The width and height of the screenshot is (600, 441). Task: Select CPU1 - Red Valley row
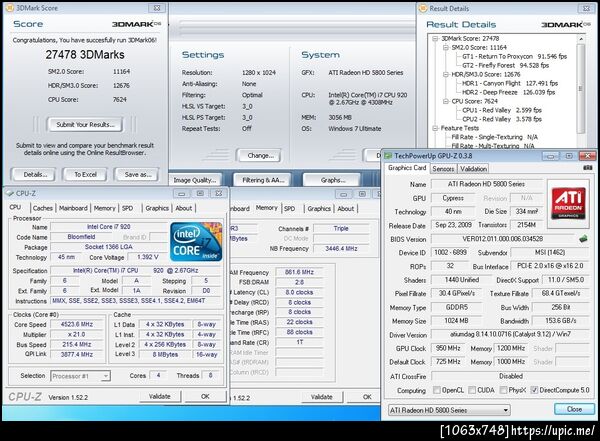tap(502, 110)
